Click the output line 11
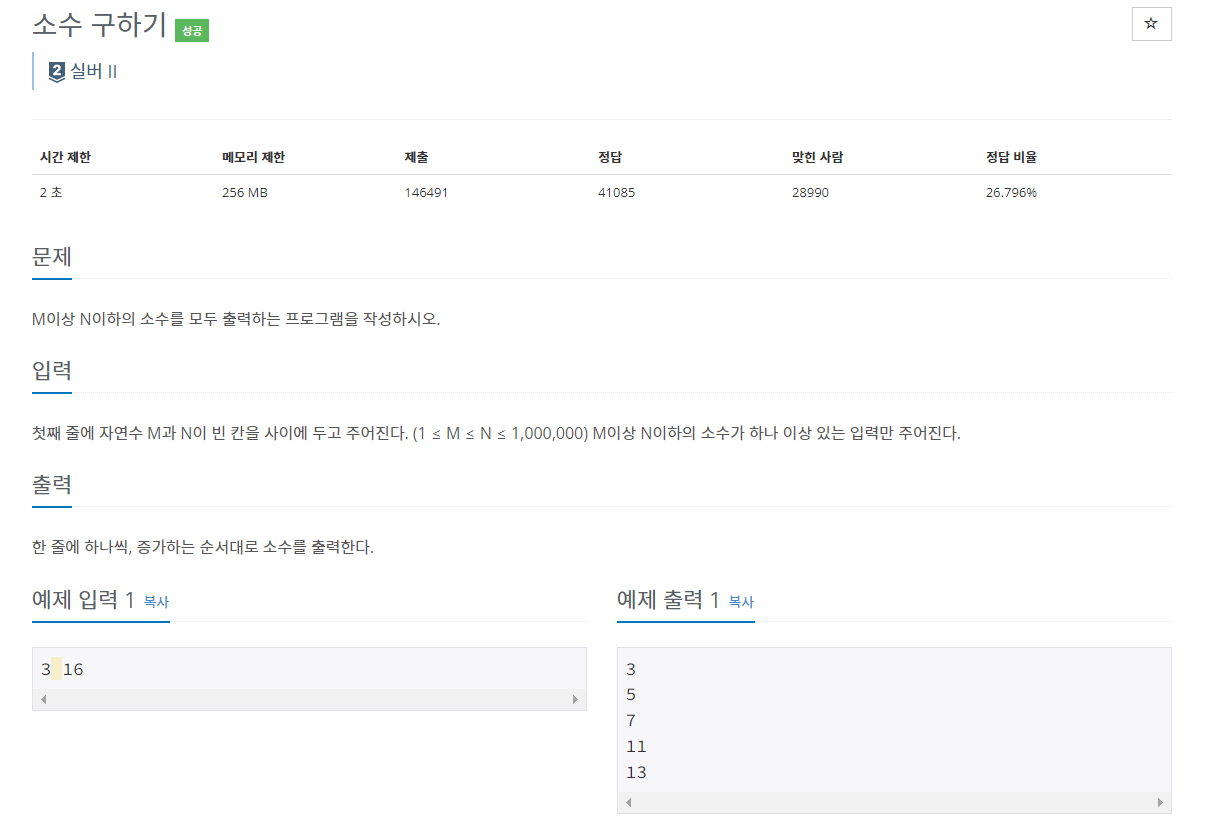 [x=636, y=746]
